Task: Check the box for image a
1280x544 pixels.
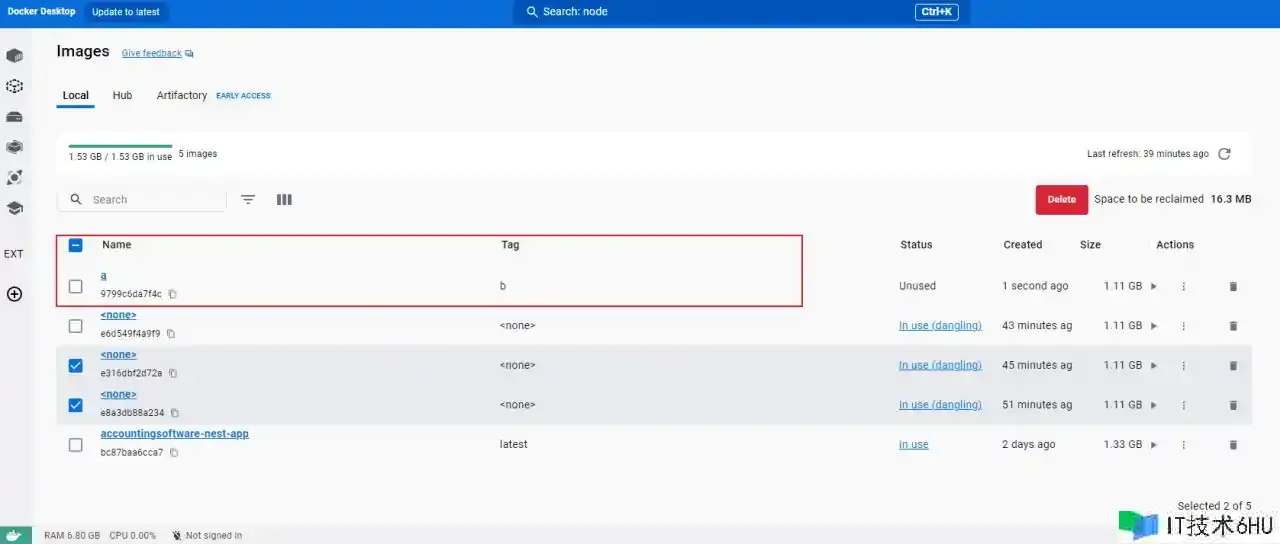Action: [76, 286]
